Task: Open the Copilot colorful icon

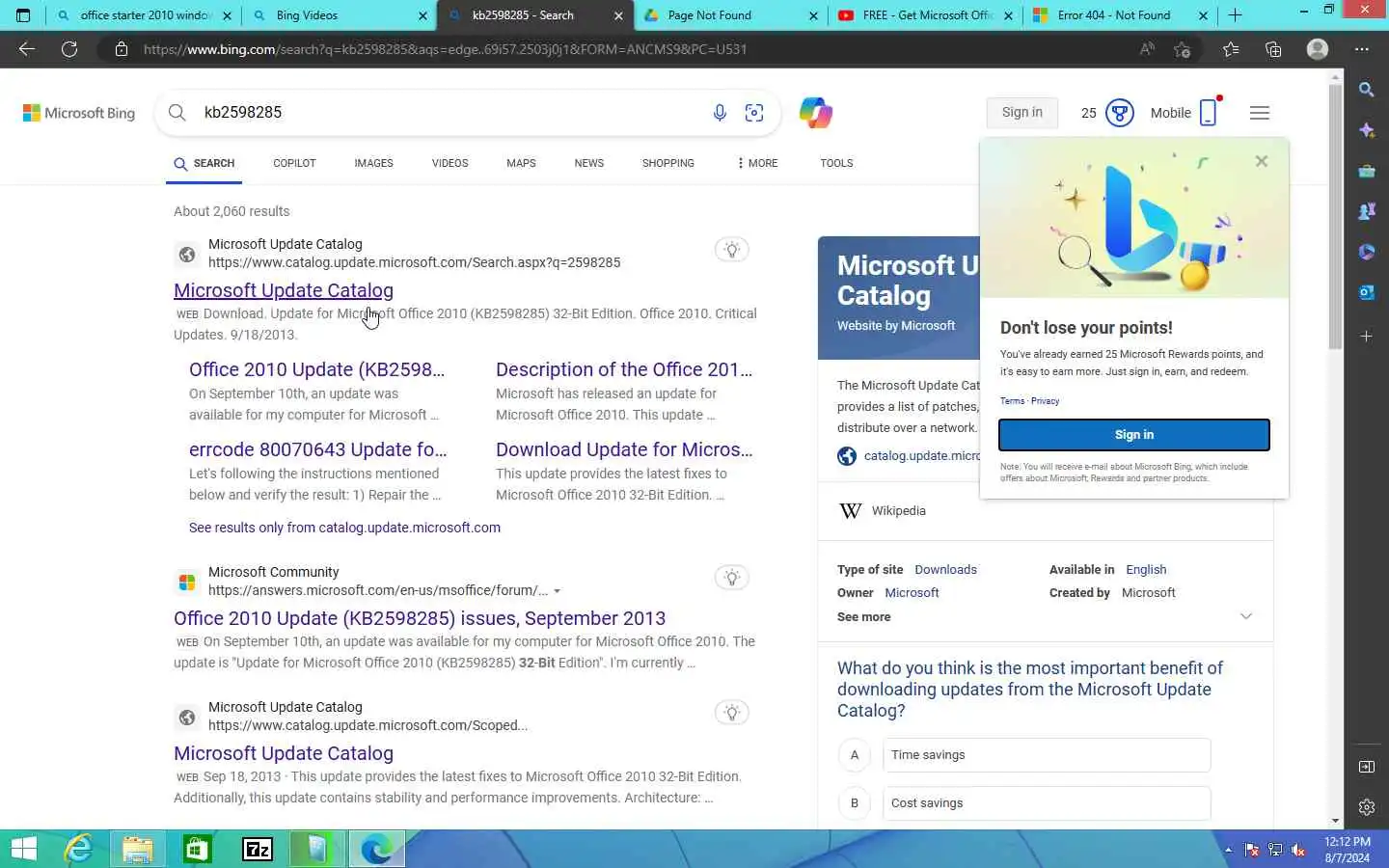Action: click(816, 113)
